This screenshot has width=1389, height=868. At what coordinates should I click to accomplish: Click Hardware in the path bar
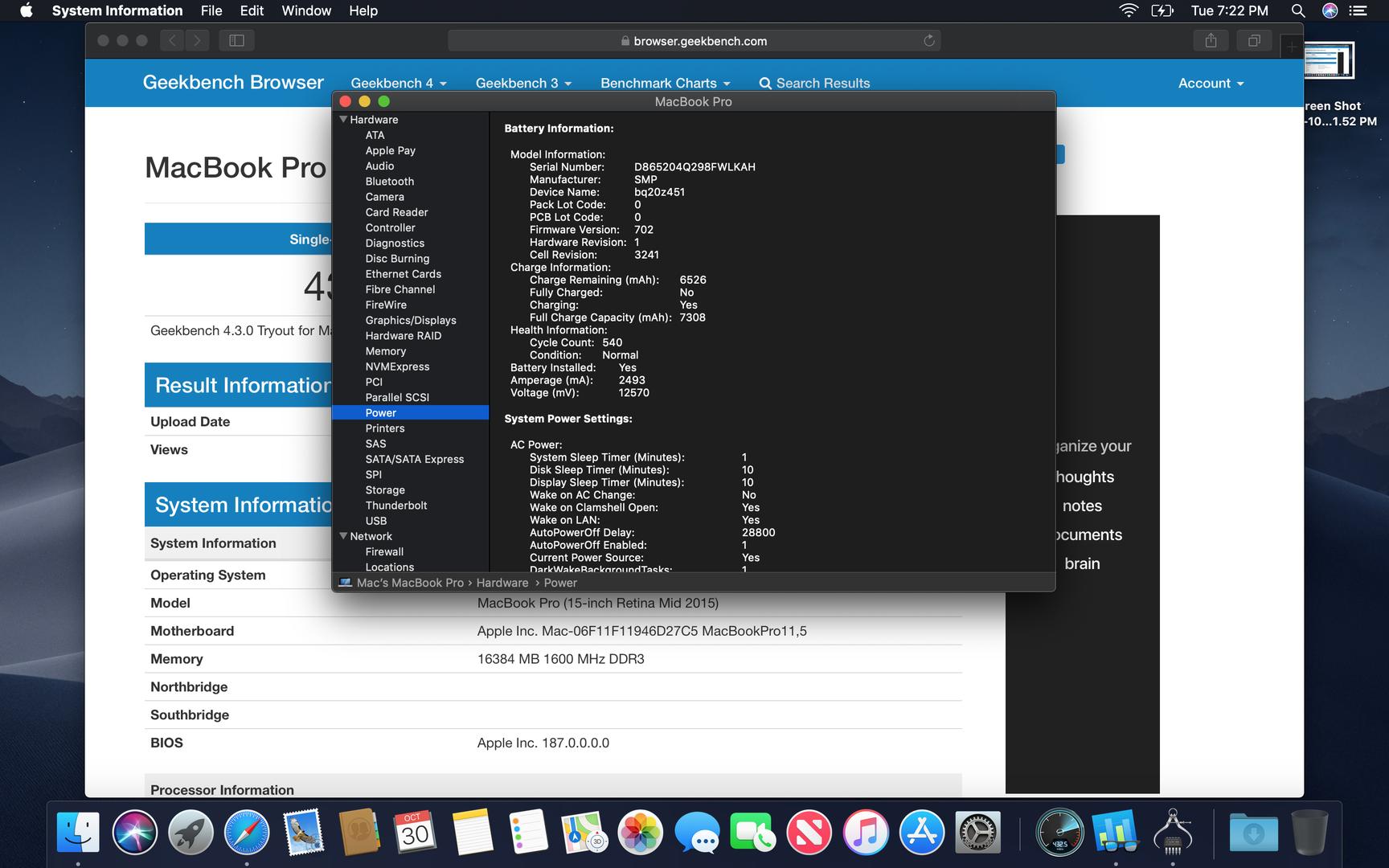click(x=502, y=583)
